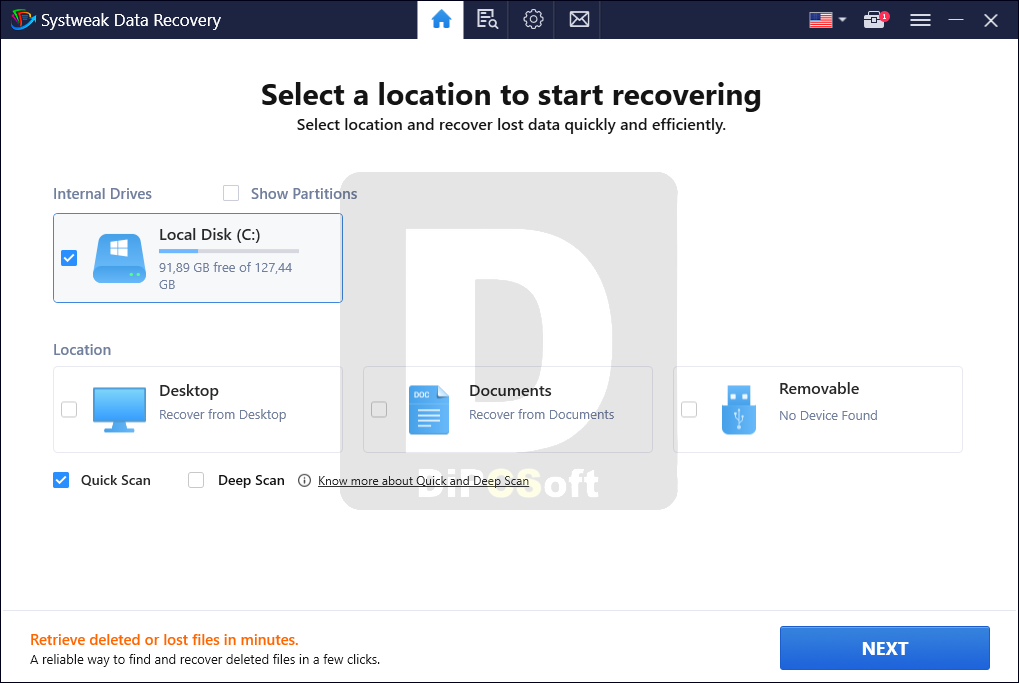
Task: Check the Desktop location checkbox
Action: tap(69, 409)
